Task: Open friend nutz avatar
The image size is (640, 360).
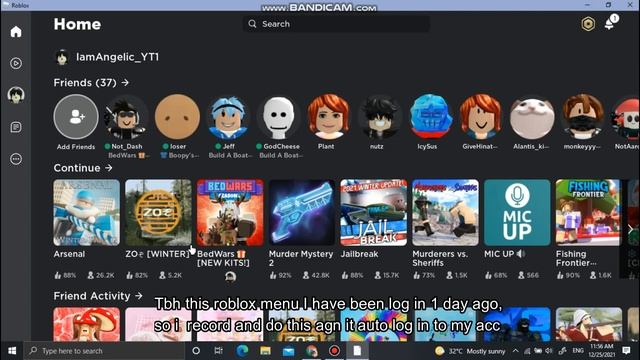Action: [380, 117]
